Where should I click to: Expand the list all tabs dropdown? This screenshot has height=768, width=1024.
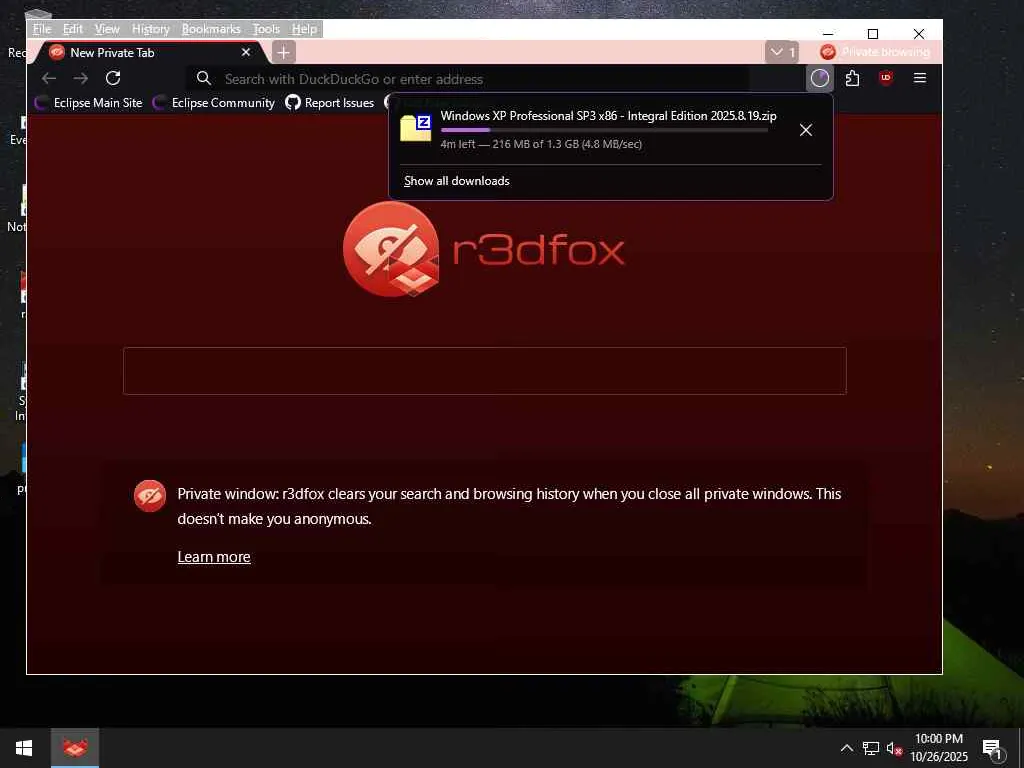782,52
